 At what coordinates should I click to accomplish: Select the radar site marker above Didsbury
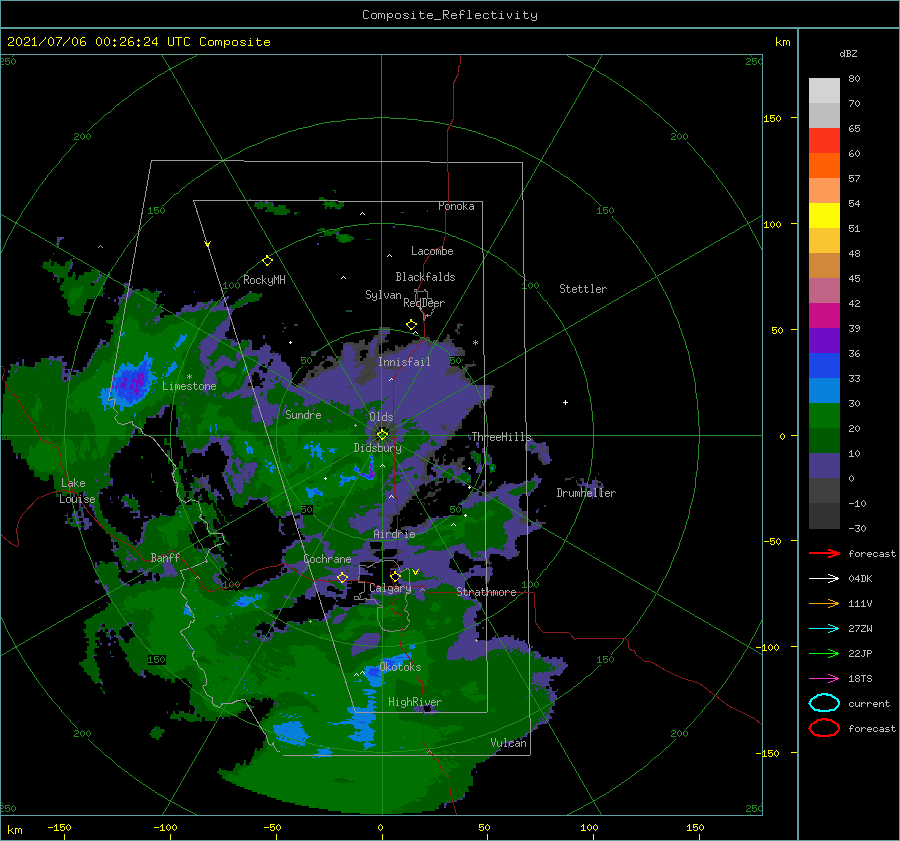coord(382,435)
